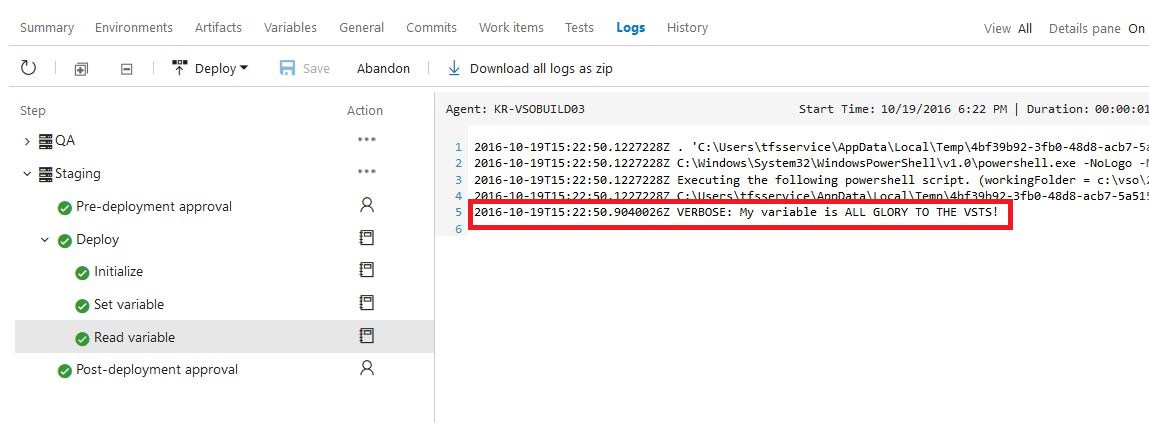Open the Summary tab
The image size is (1149, 423).
[47, 28]
